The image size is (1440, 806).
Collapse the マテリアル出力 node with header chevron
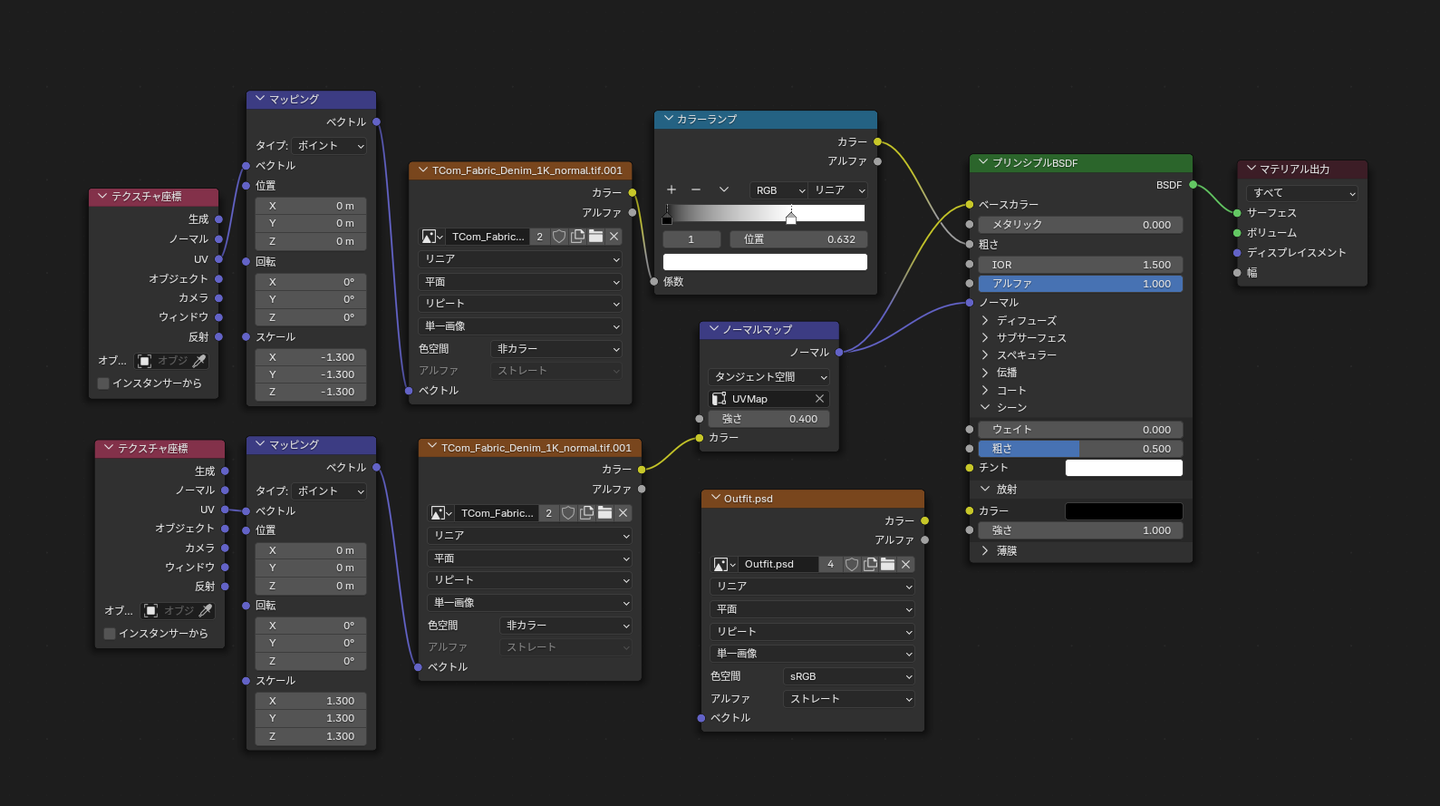(1251, 169)
